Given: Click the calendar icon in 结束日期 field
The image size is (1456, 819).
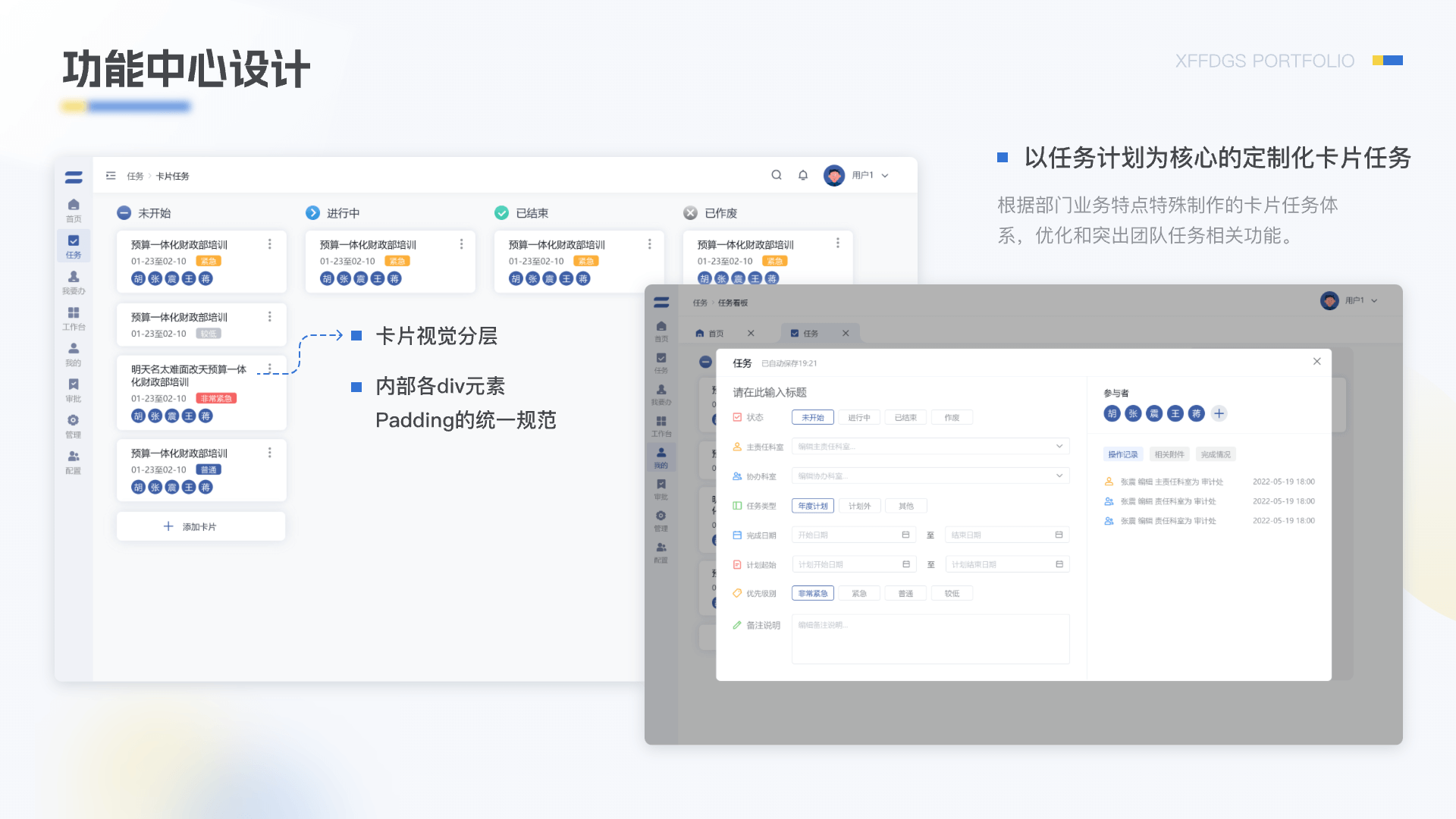Looking at the screenshot, I should [x=1059, y=535].
